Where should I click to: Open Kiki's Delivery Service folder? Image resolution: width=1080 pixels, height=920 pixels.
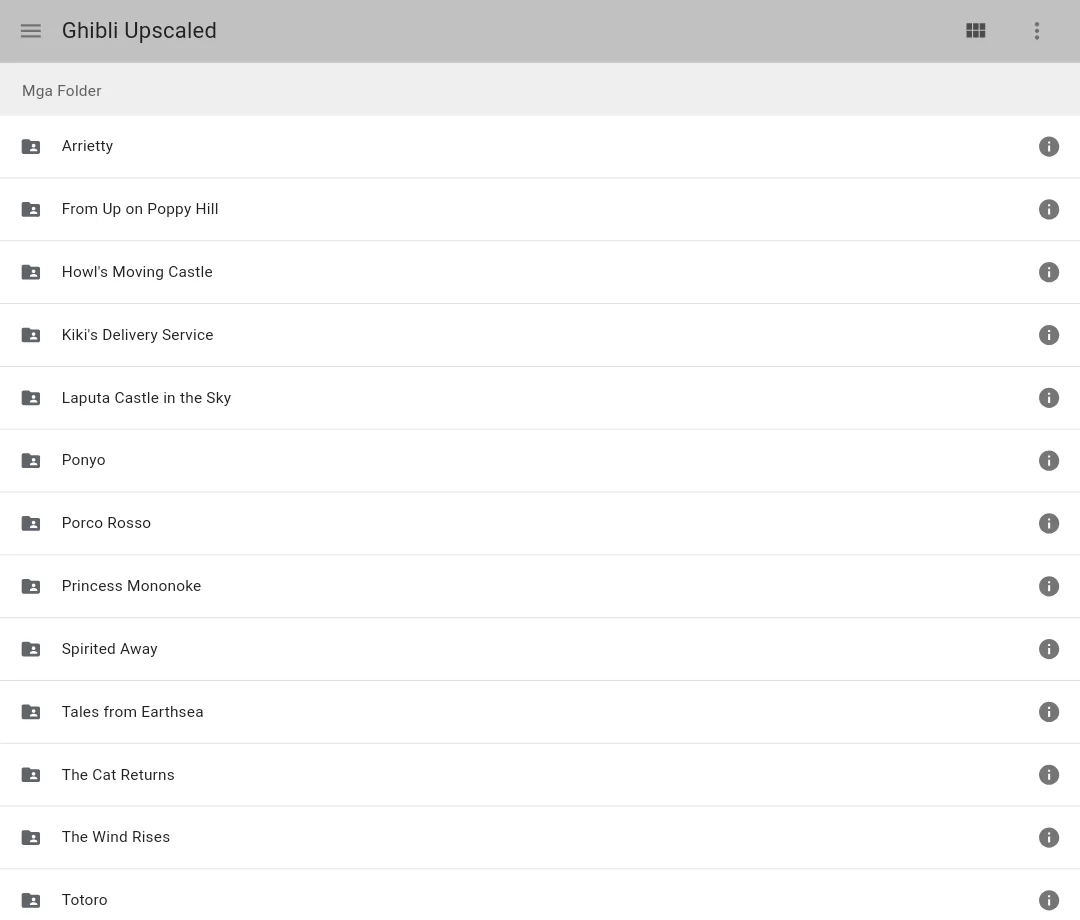540,335
